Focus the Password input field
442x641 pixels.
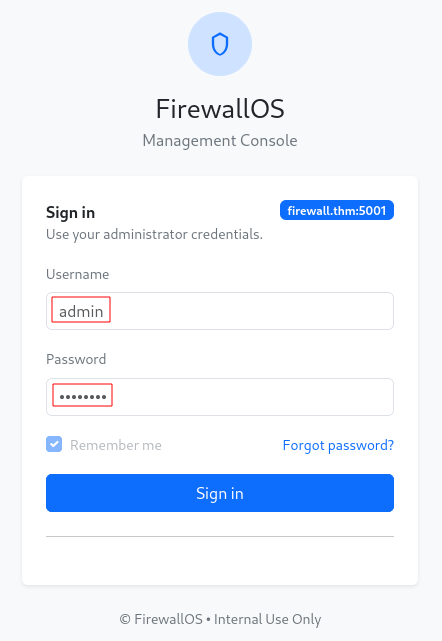[x=220, y=397]
